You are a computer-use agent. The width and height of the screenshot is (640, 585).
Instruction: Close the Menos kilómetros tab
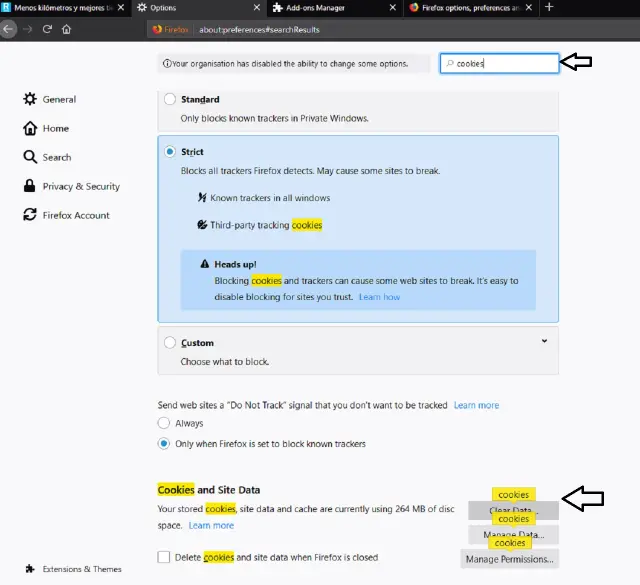point(121,7)
